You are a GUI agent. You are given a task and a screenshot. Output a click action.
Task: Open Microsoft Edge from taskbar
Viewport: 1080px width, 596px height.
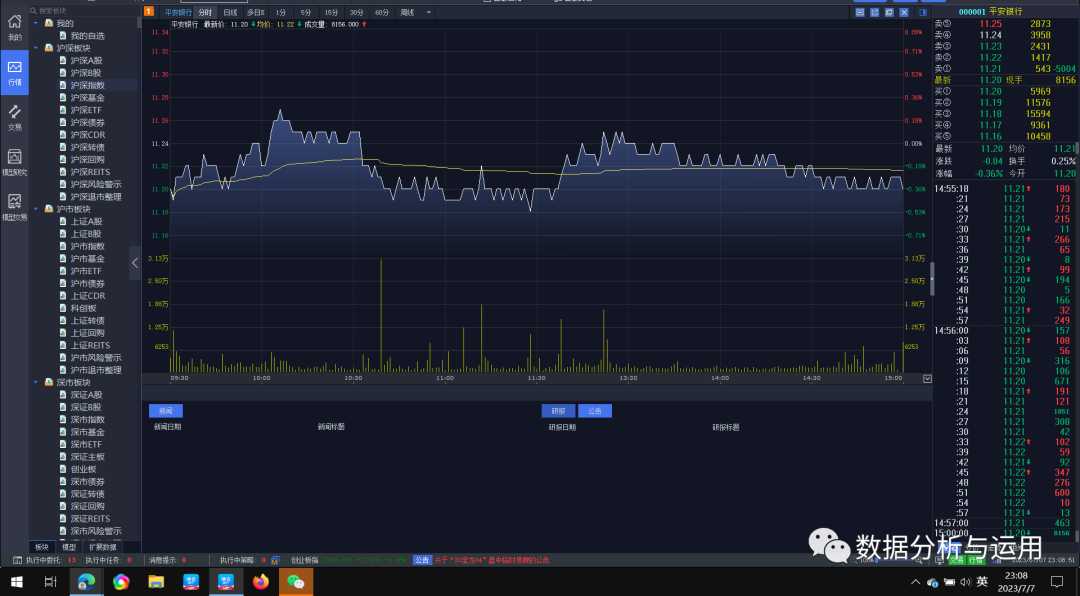click(x=86, y=582)
